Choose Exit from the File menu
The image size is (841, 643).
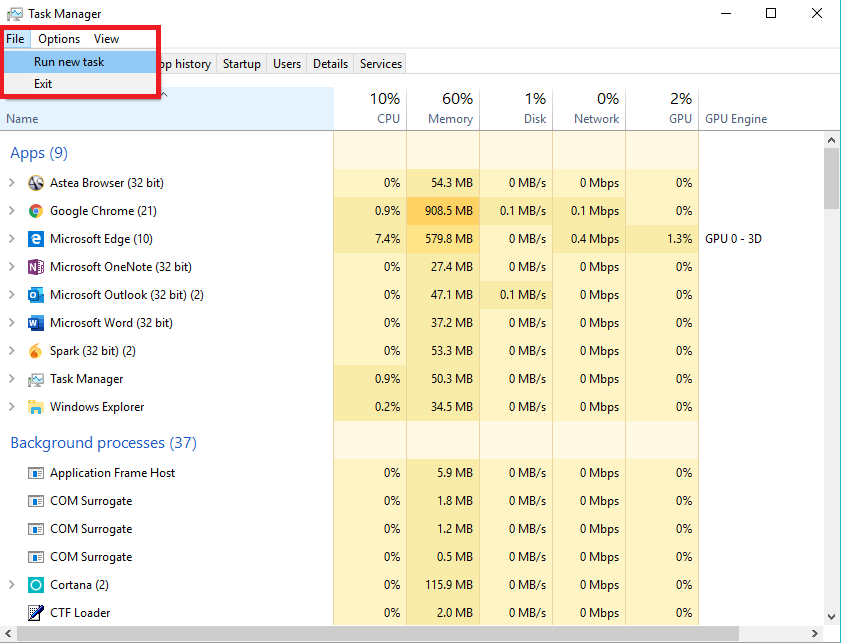pyautogui.click(x=80, y=84)
